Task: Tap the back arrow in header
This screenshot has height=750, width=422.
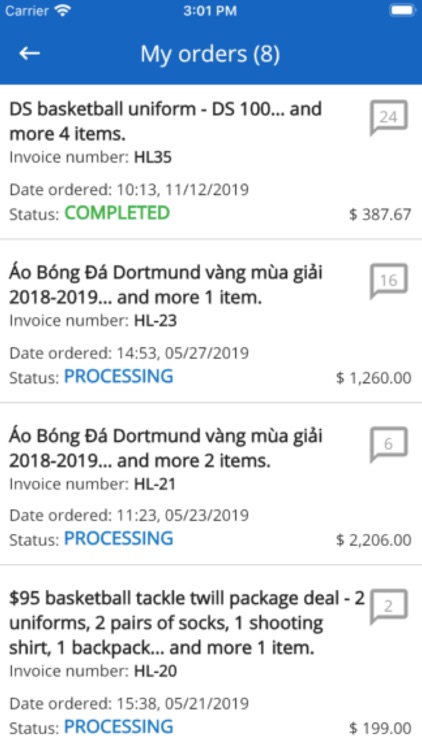Action: point(29,54)
